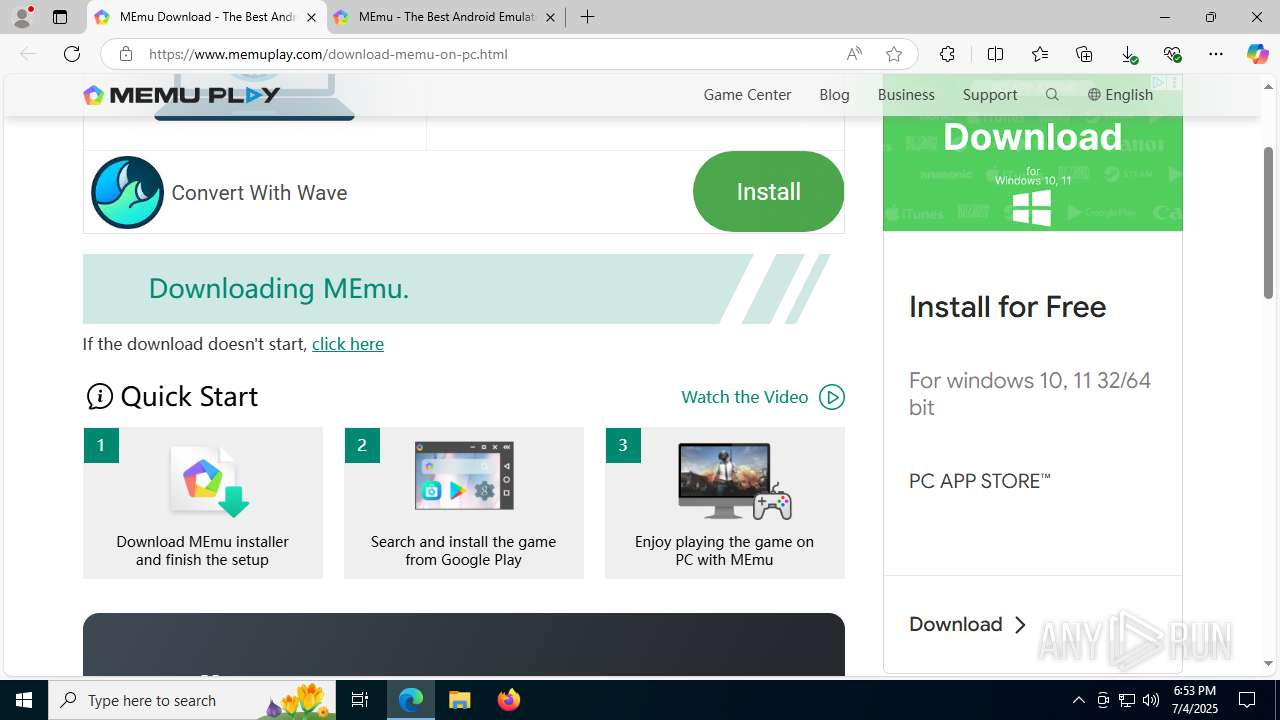Open the Downloads toolbar icon

tap(1128, 54)
